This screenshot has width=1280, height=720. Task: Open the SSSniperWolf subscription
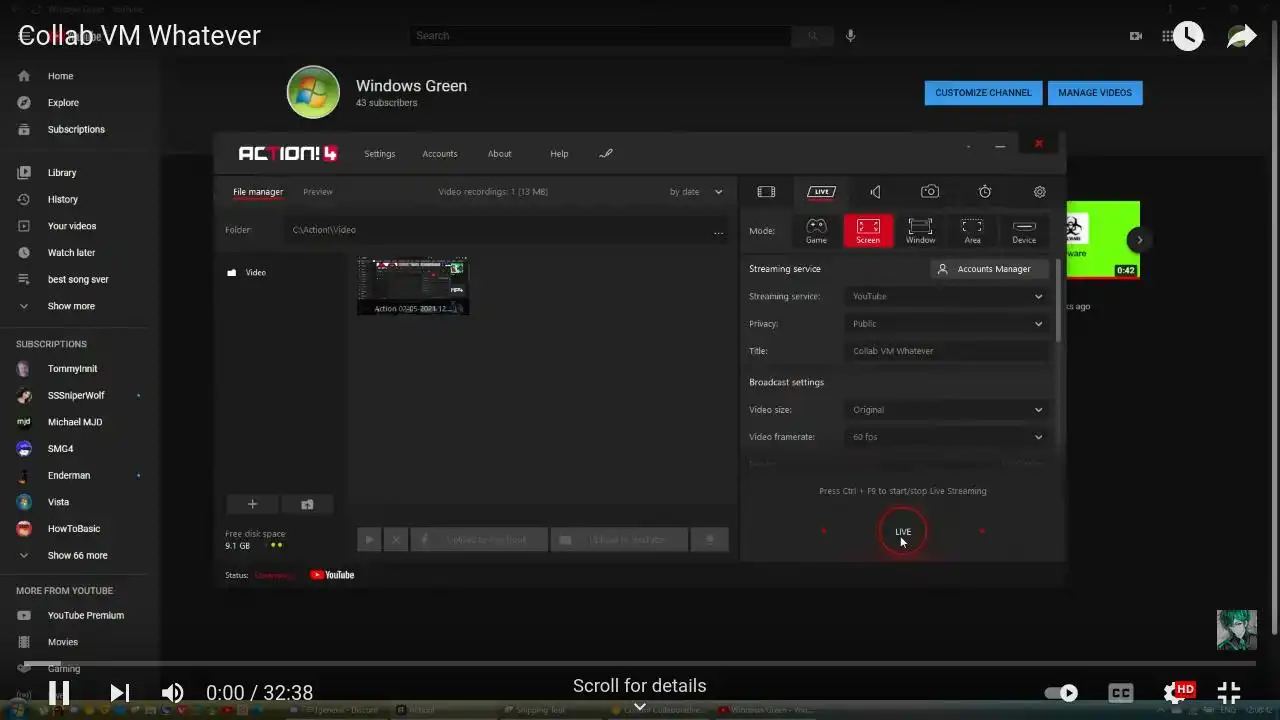click(x=74, y=396)
